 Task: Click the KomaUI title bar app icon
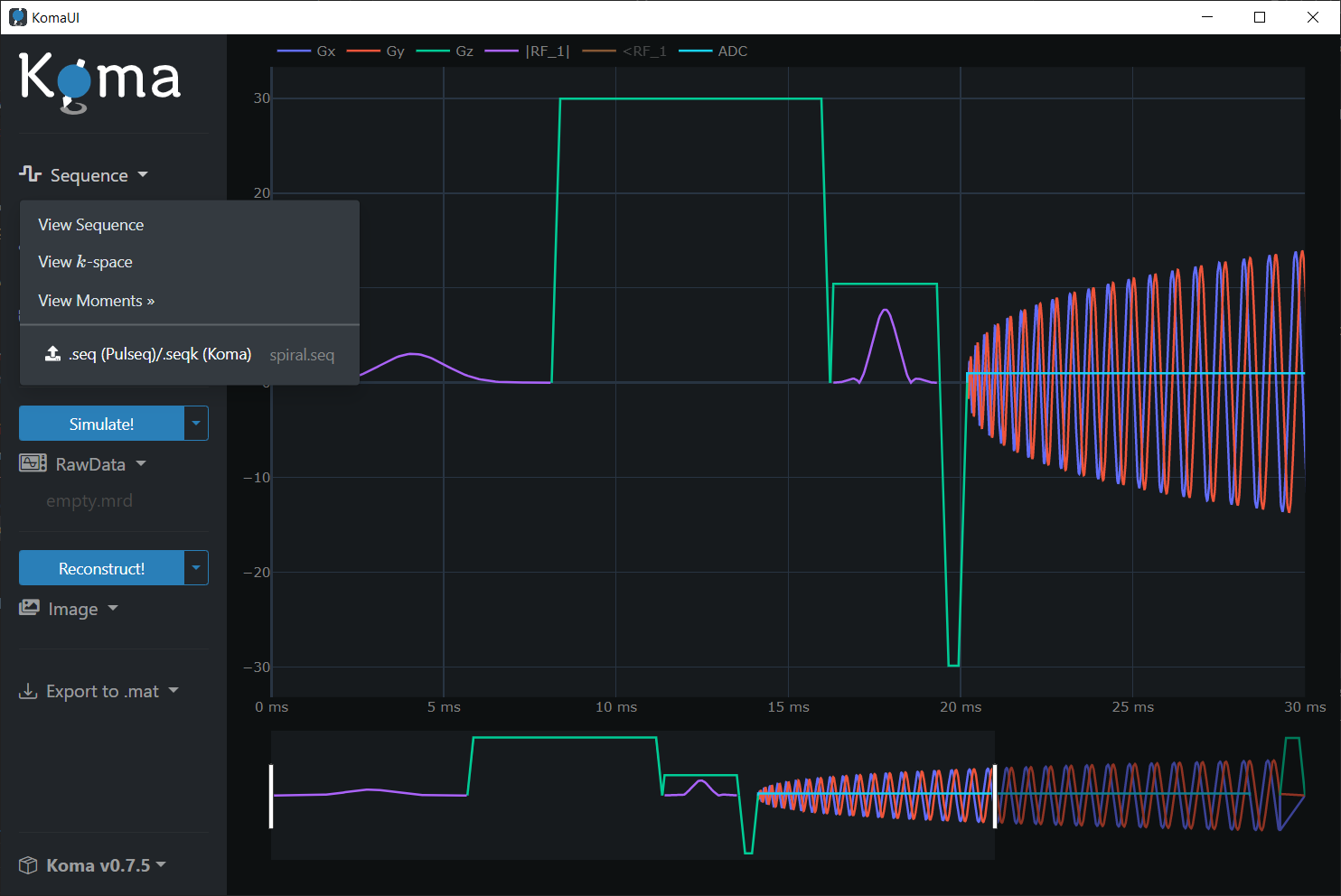click(17, 17)
